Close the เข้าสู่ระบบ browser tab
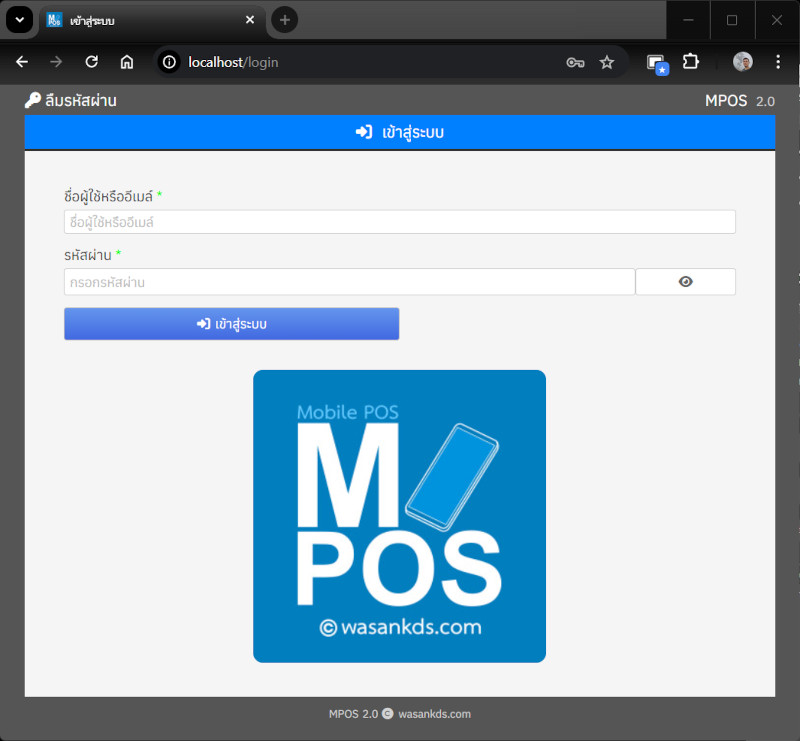This screenshot has height=741, width=800. (x=250, y=20)
